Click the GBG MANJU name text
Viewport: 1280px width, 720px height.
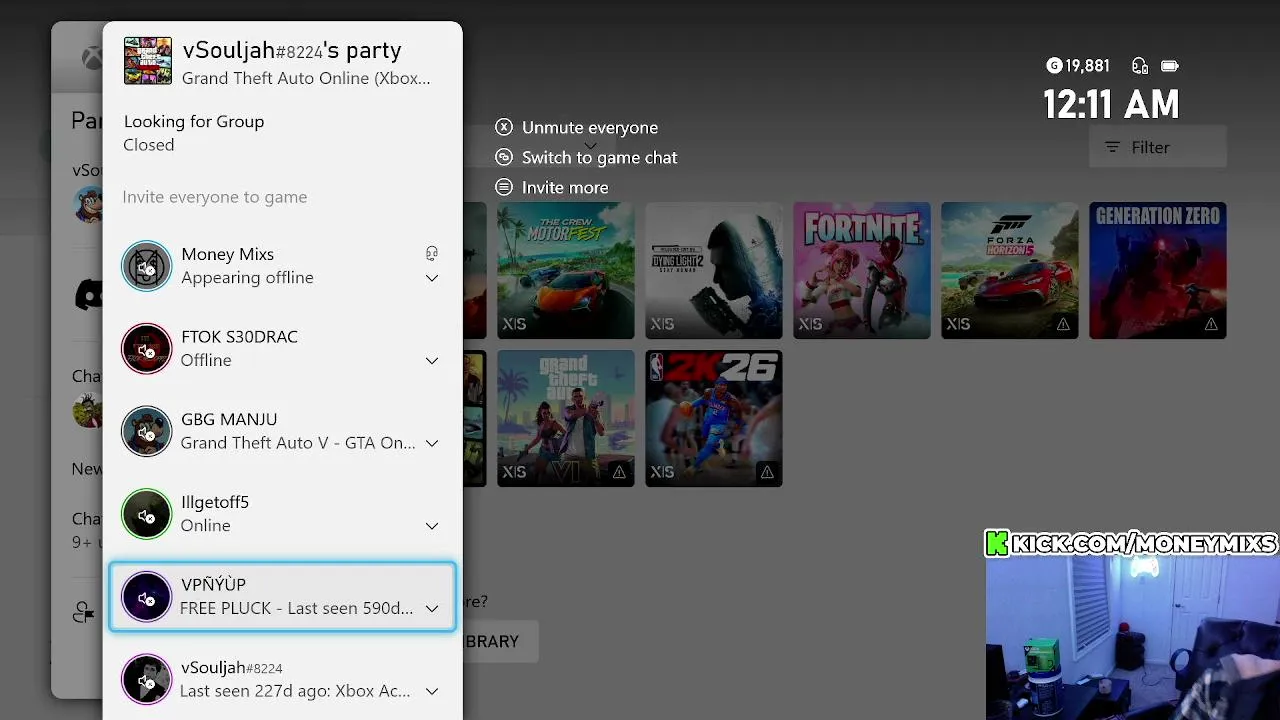229,419
